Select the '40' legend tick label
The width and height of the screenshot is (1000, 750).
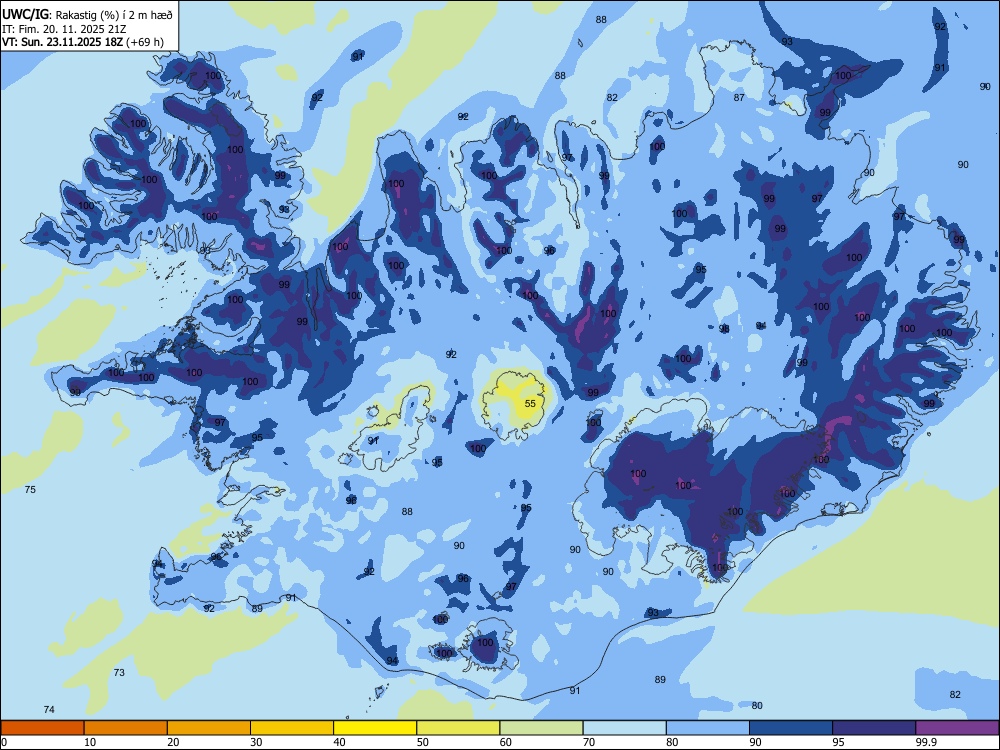340,742
